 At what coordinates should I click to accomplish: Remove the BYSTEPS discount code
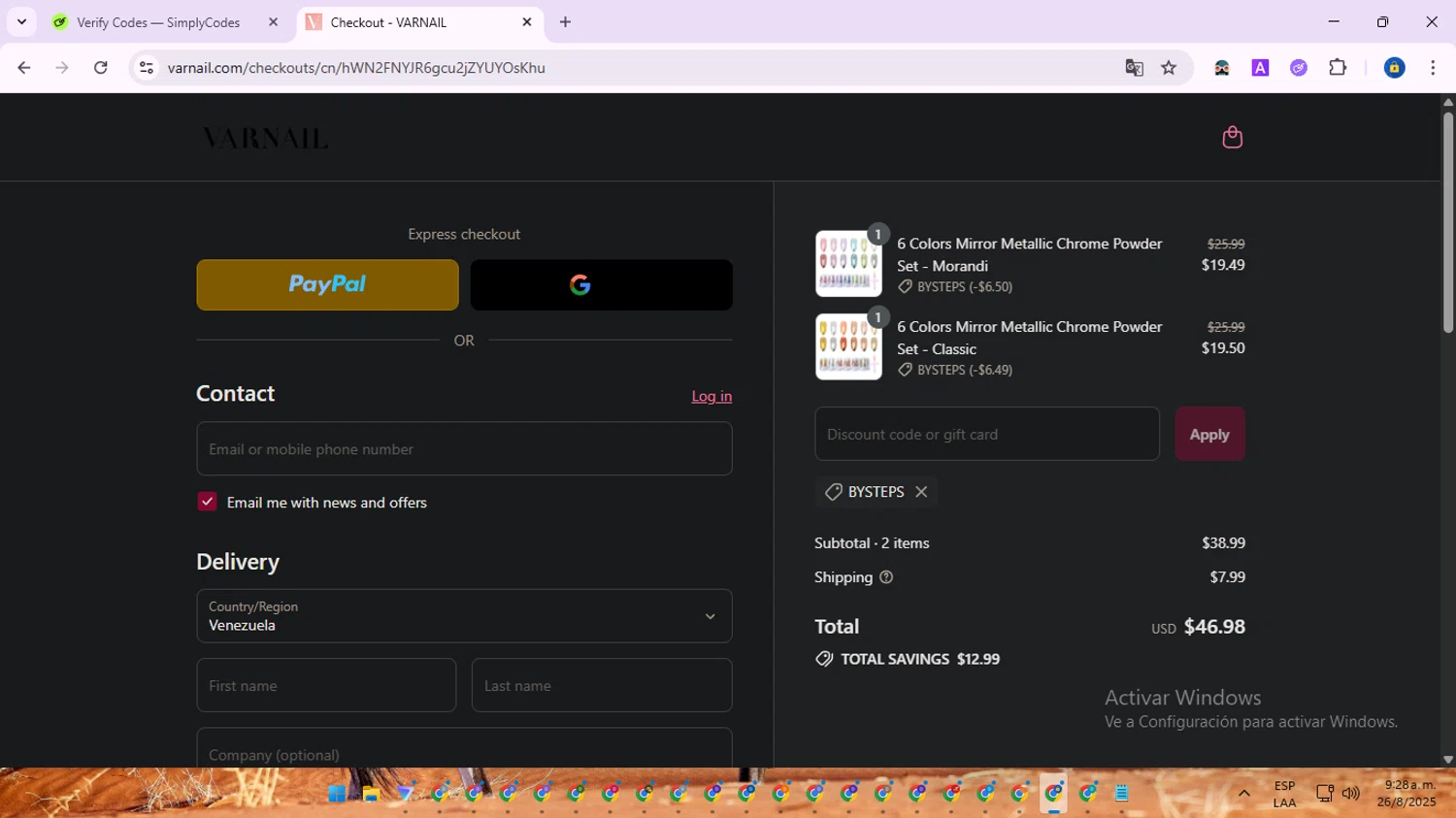click(x=921, y=492)
